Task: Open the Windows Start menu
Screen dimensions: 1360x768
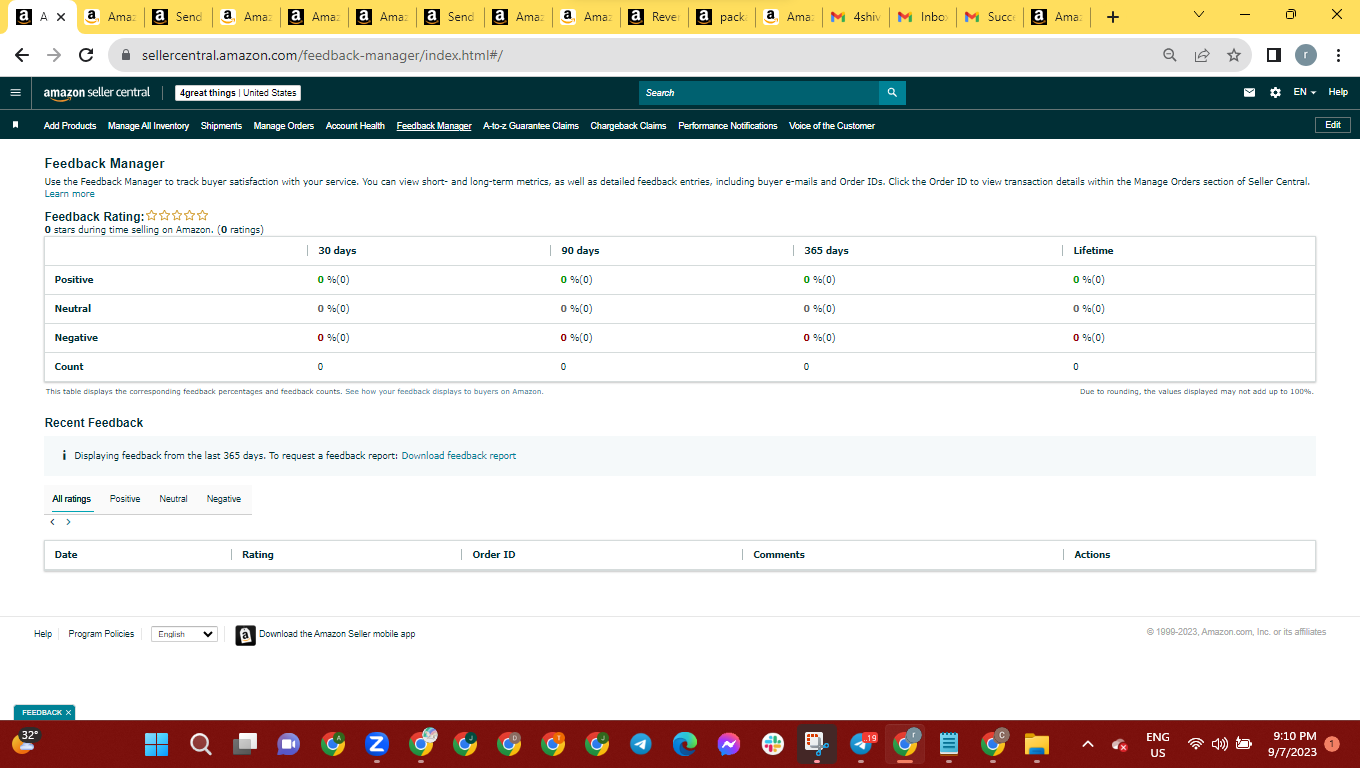Action: (156, 744)
